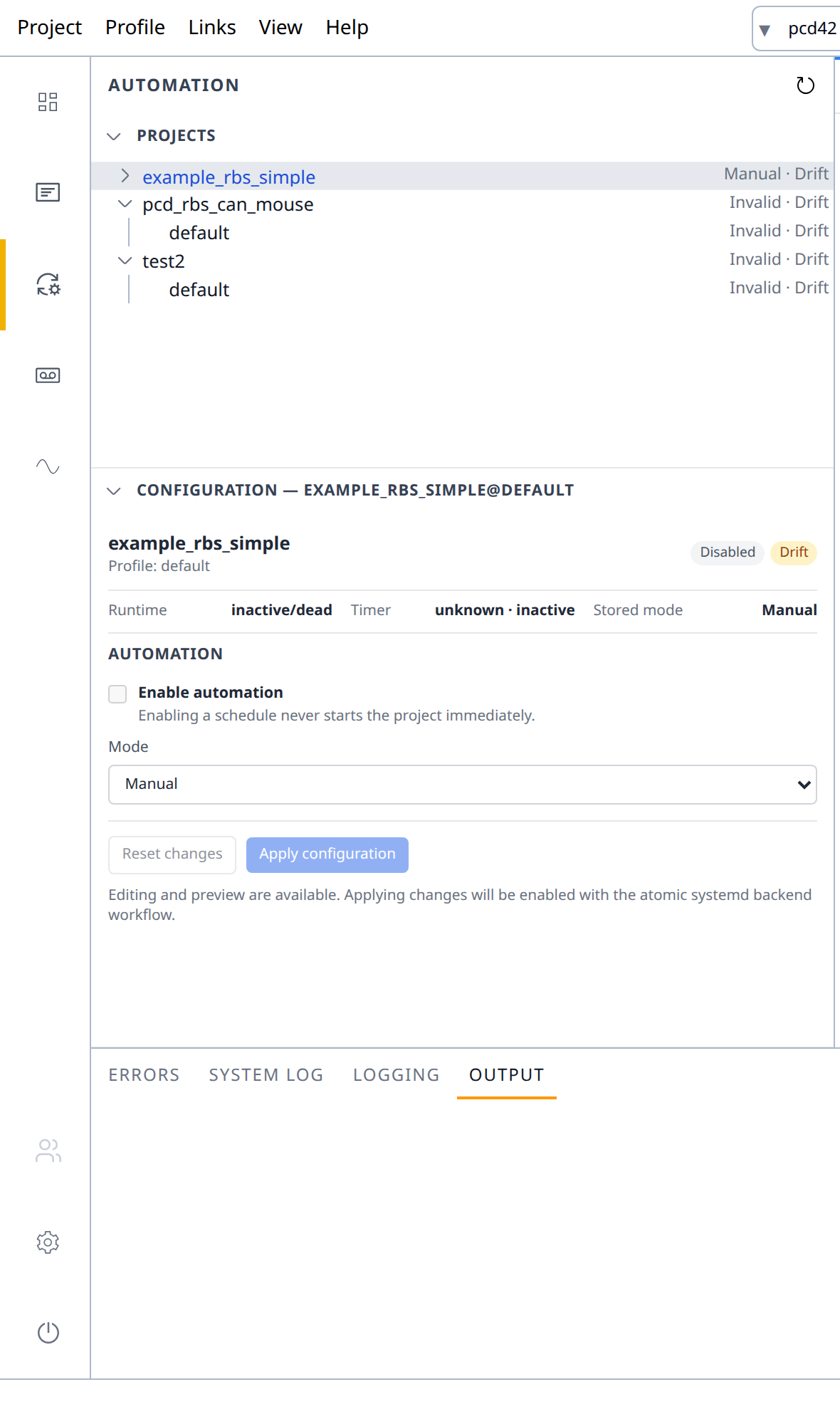Open the dashboard grid icon in sidebar
This screenshot has height=1424, width=840.
48,102
